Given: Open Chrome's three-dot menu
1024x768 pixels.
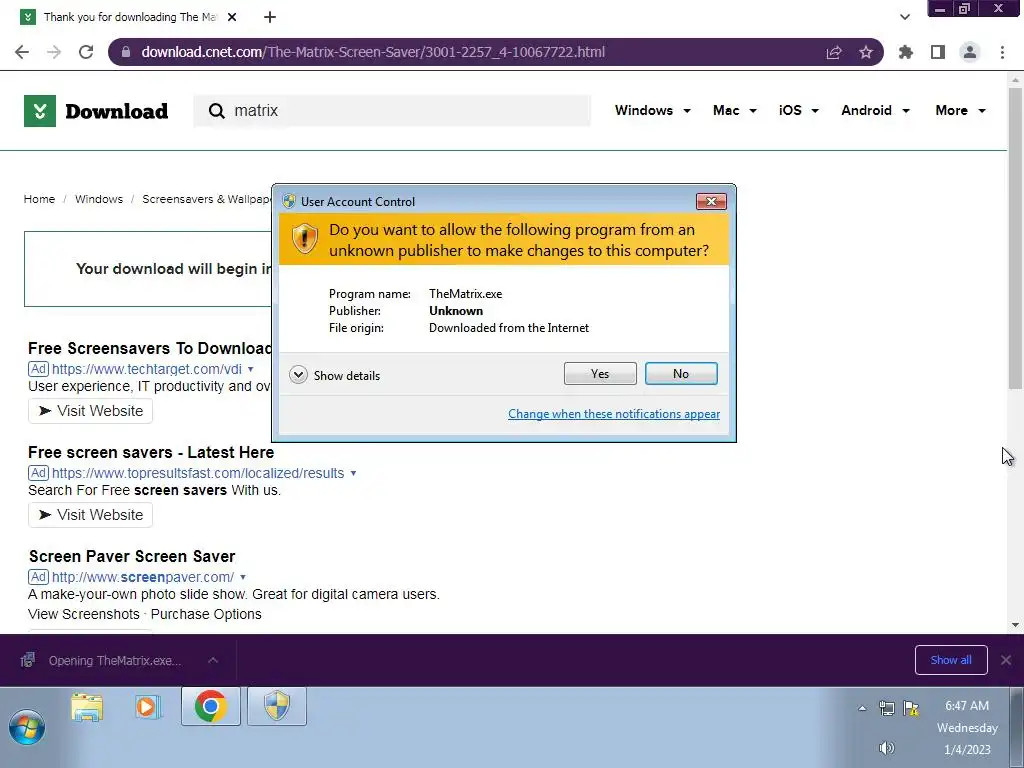Looking at the screenshot, I should point(1002,52).
